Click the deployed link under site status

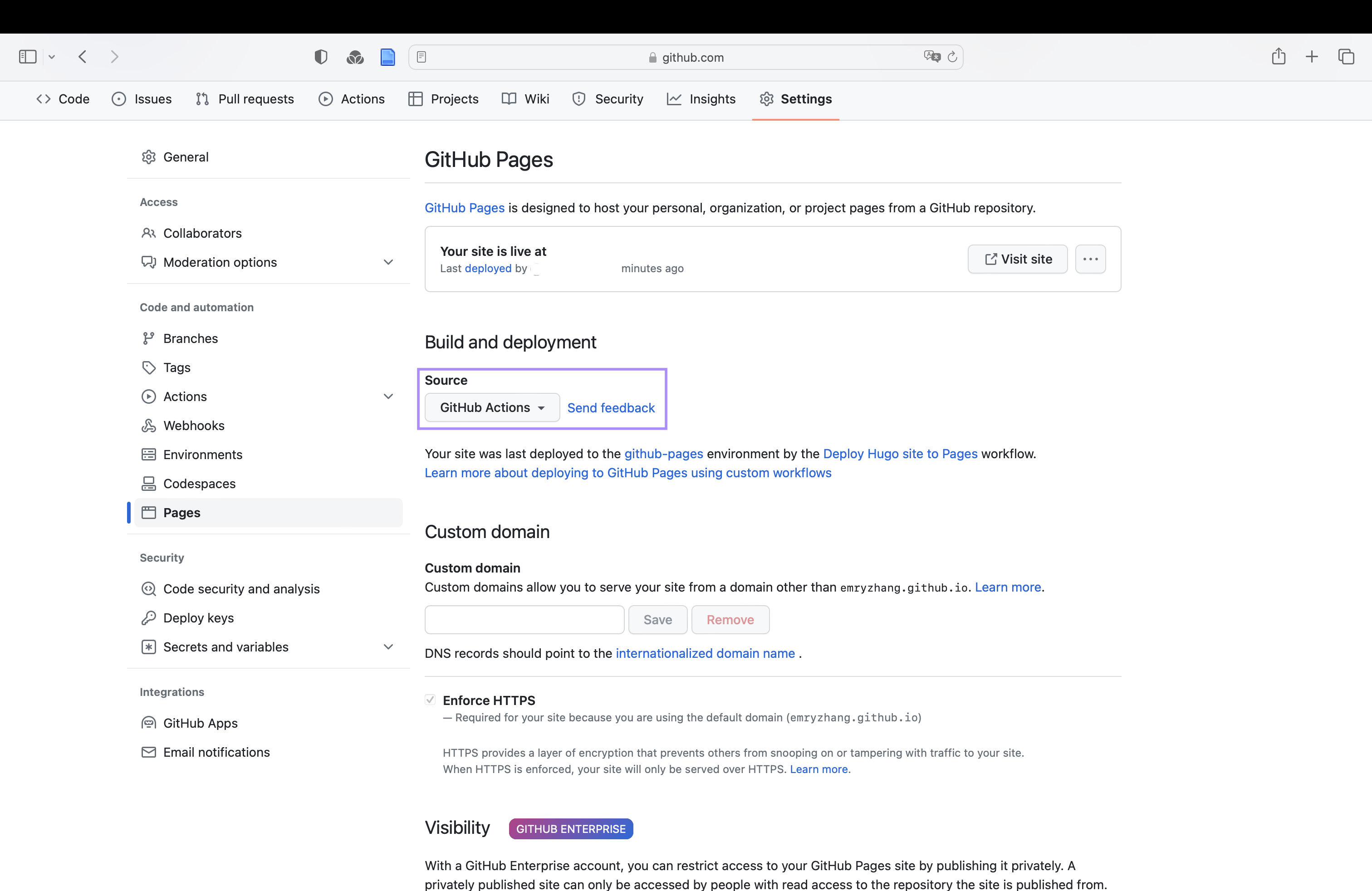(488, 269)
